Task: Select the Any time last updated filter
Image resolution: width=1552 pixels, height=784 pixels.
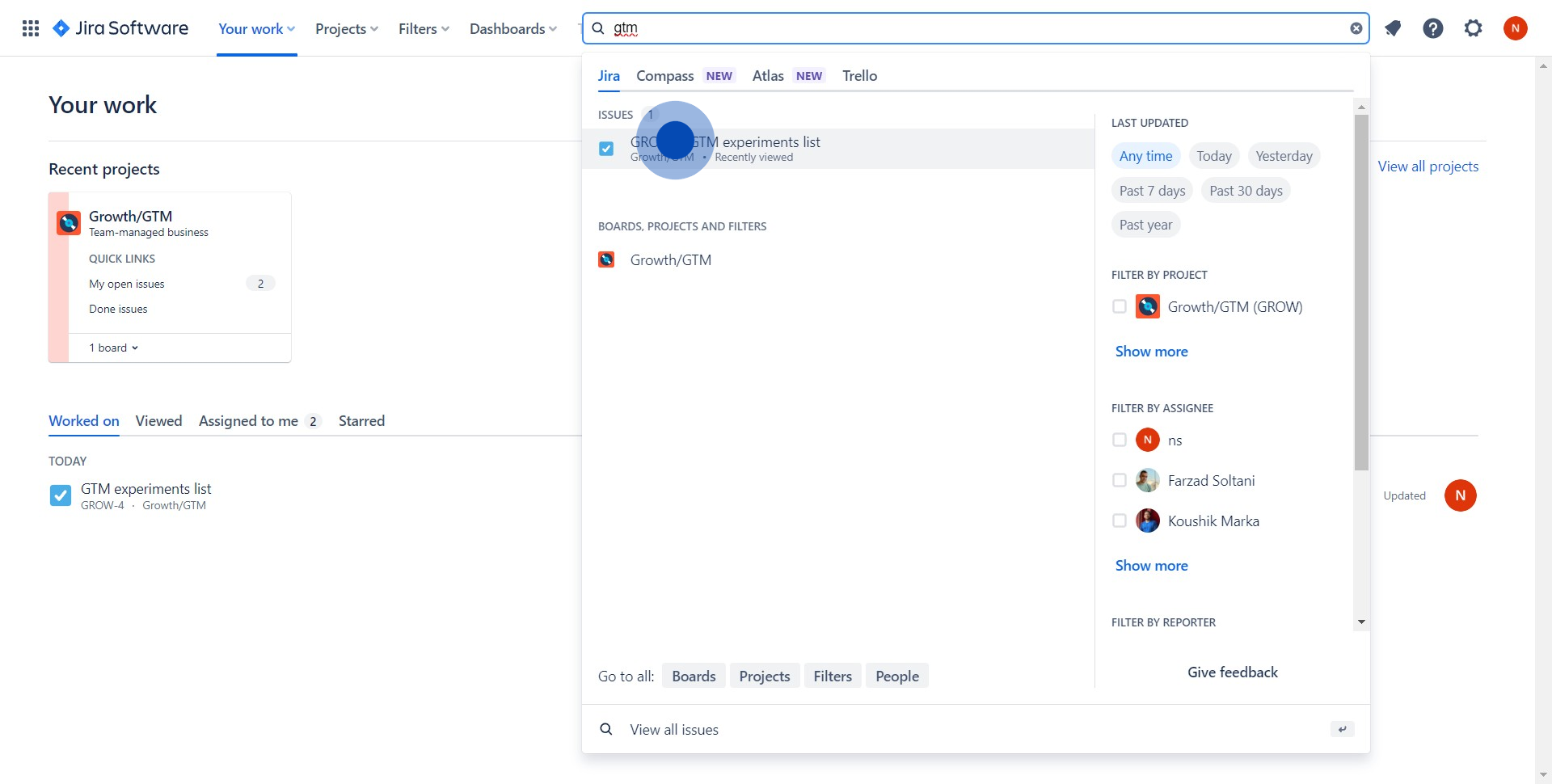Action: tap(1146, 156)
